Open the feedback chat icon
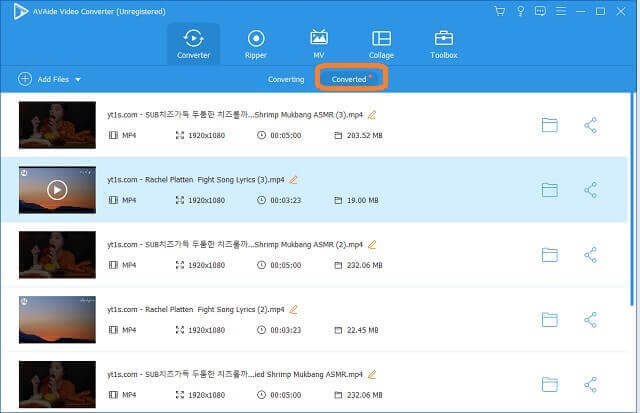Screen dimensions: 640x413 point(540,11)
